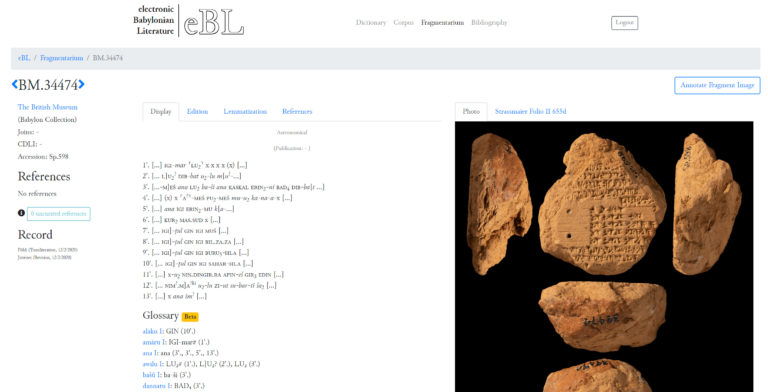Image resolution: width=768 pixels, height=392 pixels.
Task: Switch to the References tab
Action: point(297,112)
